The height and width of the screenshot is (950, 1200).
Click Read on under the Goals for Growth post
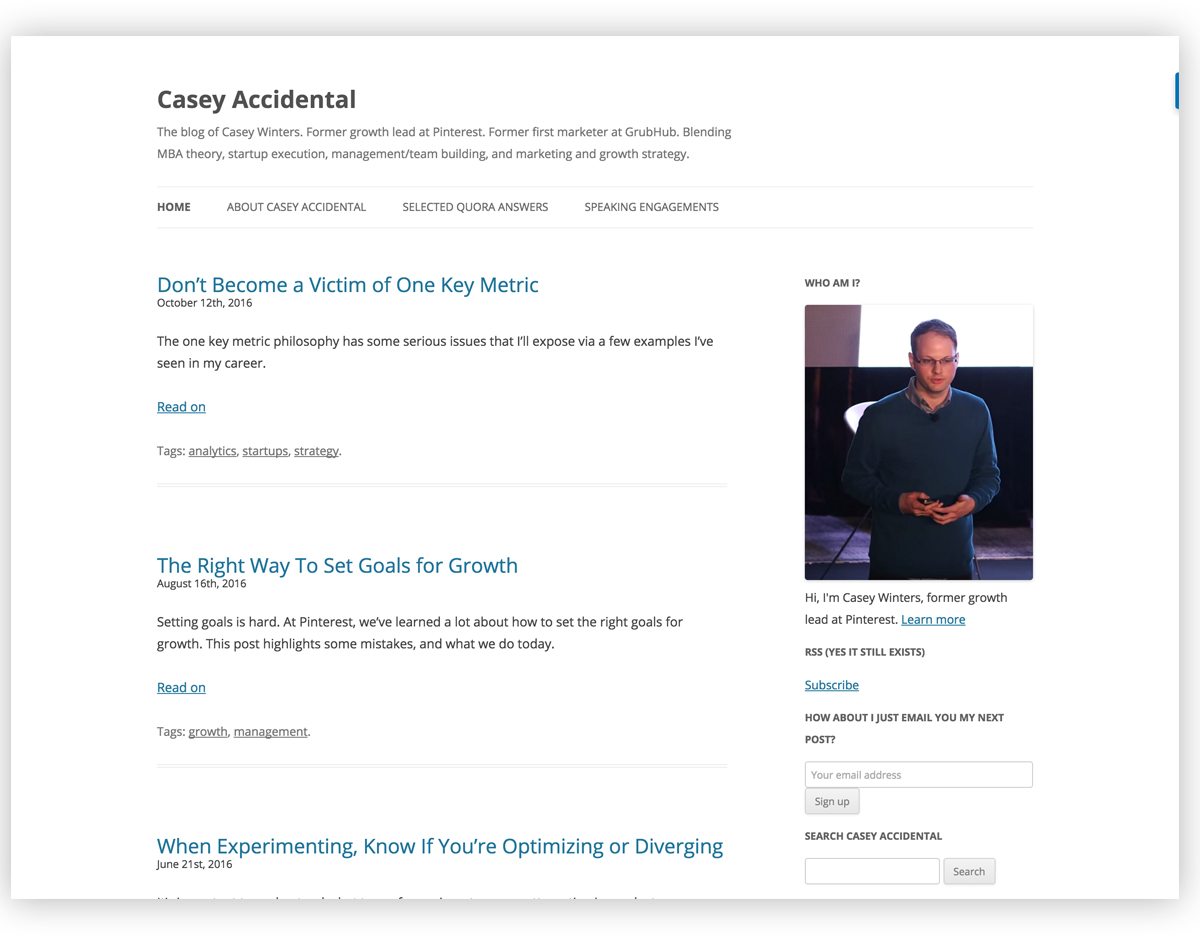coord(181,688)
